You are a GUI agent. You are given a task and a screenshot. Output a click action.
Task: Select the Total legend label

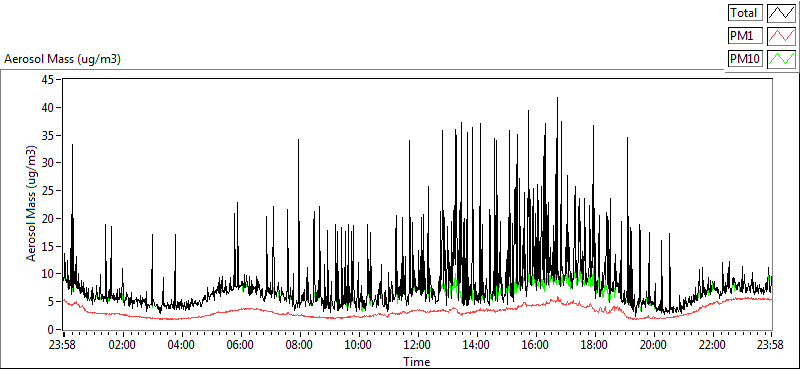pos(745,12)
